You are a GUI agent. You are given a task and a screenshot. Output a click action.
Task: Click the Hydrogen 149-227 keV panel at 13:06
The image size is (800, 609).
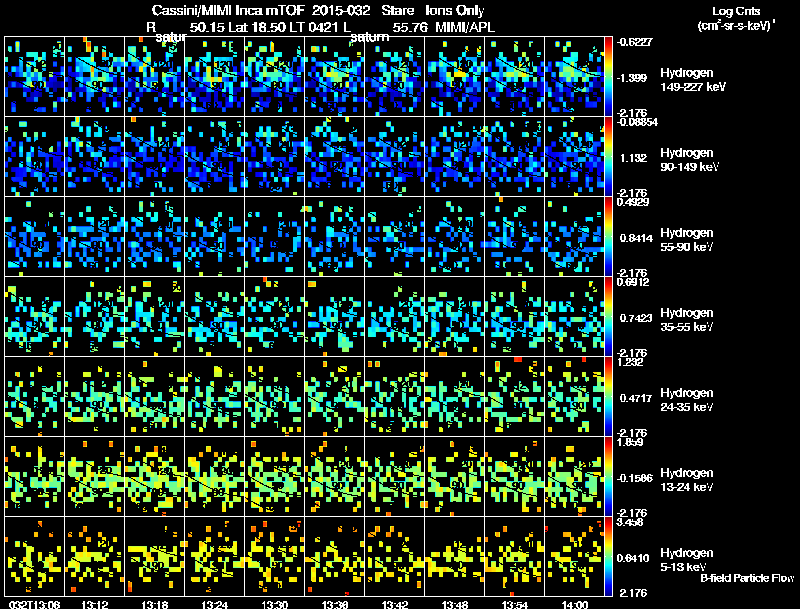(34, 77)
